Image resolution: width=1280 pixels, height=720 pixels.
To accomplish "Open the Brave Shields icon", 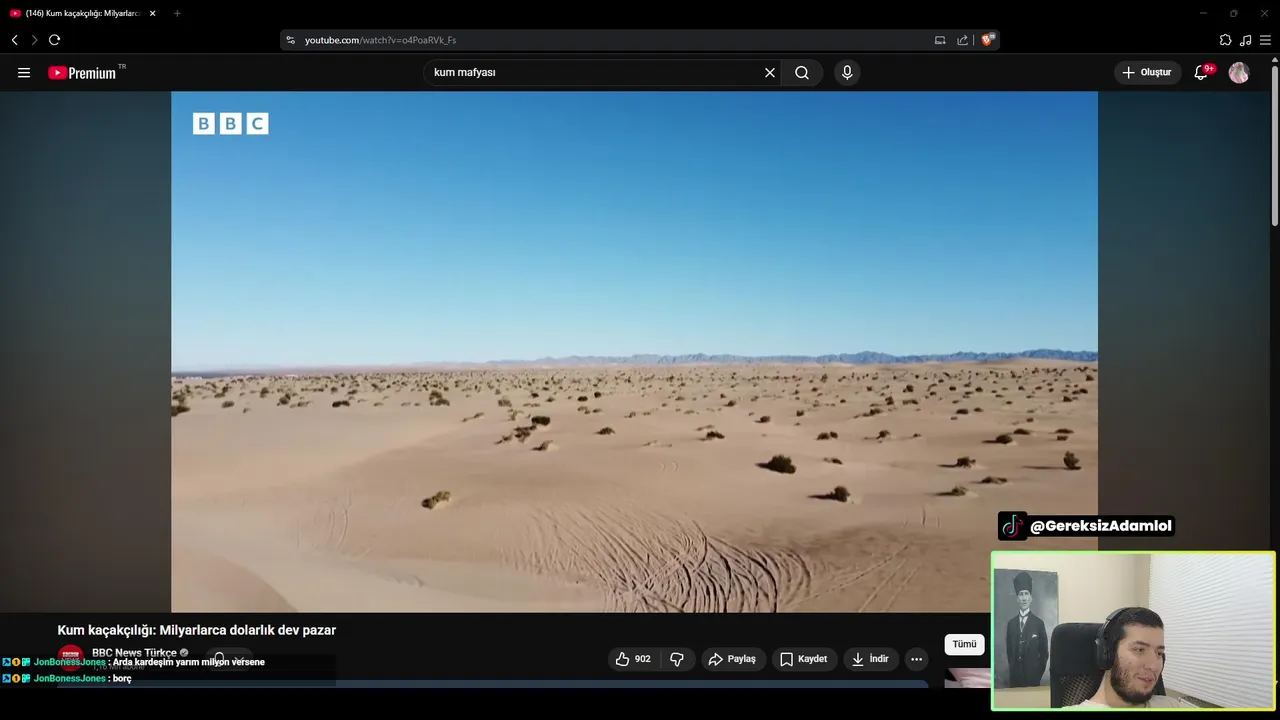I will pos(987,40).
